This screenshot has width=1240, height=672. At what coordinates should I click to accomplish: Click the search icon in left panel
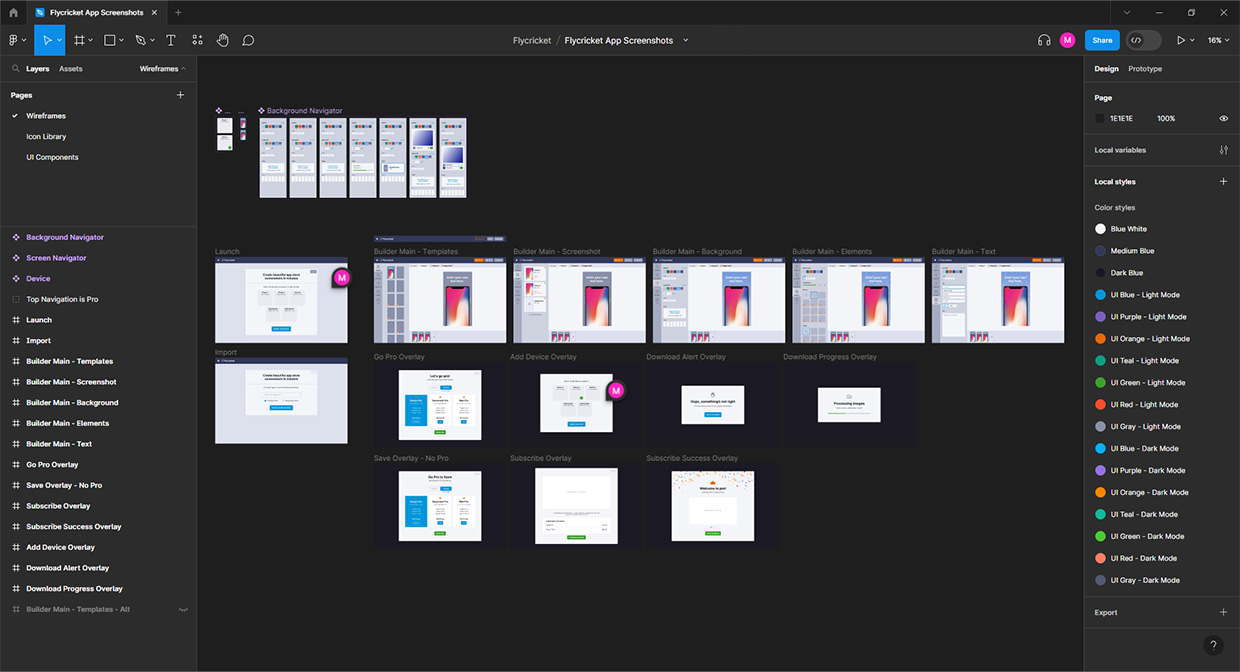click(x=16, y=69)
